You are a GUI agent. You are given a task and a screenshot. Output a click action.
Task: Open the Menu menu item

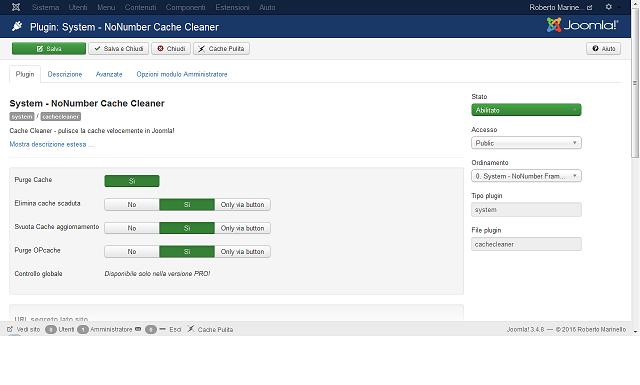106,7
